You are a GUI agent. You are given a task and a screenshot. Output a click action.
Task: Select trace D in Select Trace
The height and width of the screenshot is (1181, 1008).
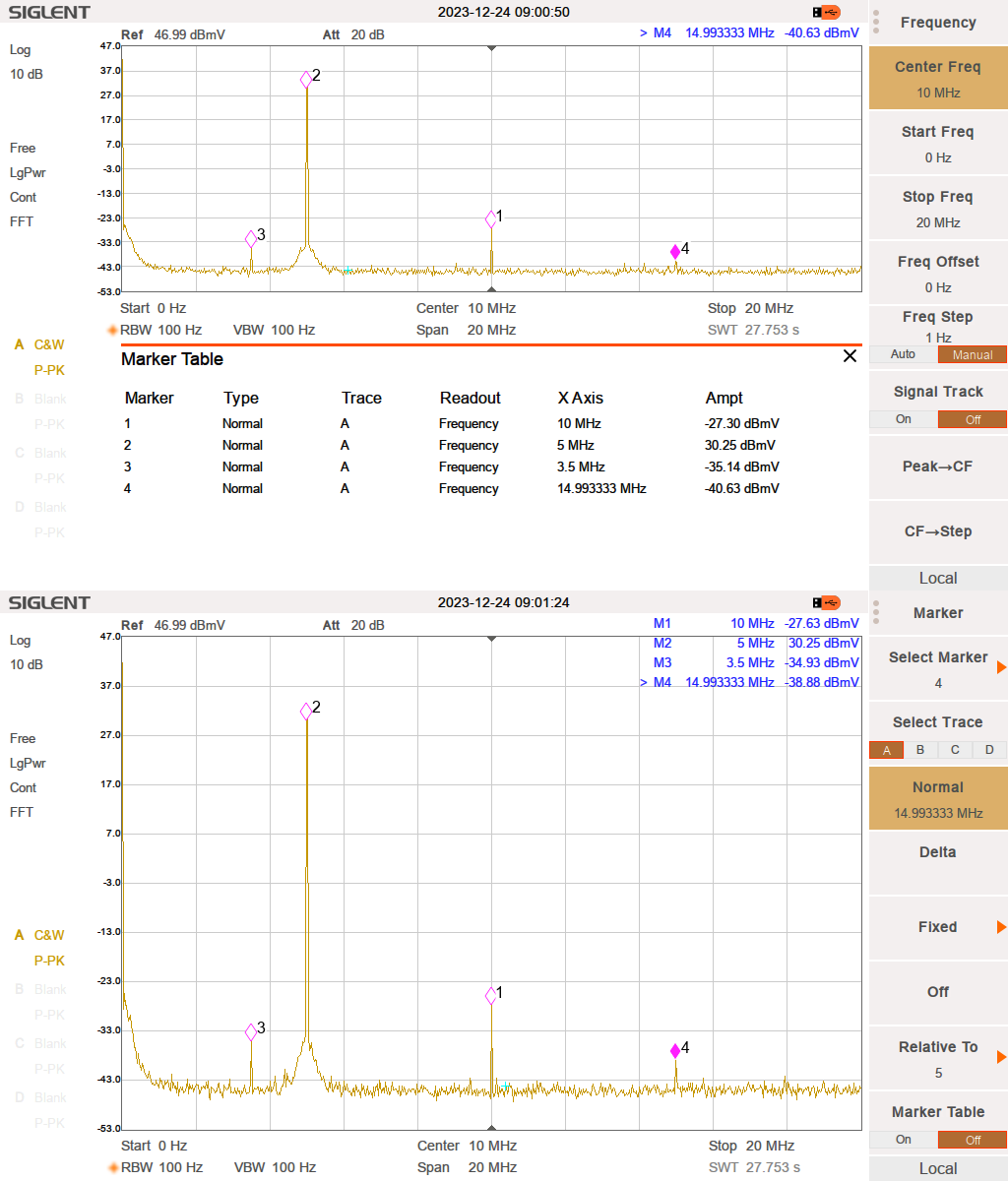click(x=989, y=750)
